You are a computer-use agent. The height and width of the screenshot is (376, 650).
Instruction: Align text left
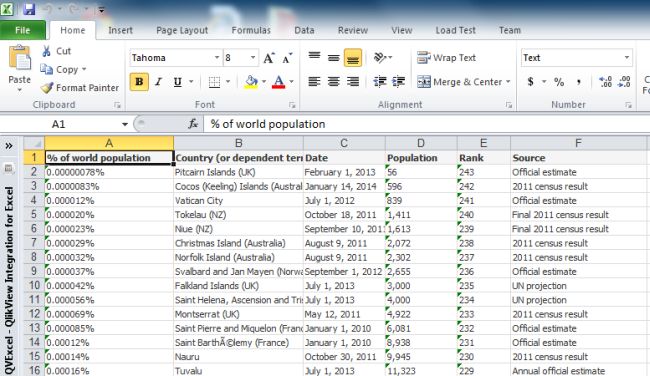click(314, 82)
